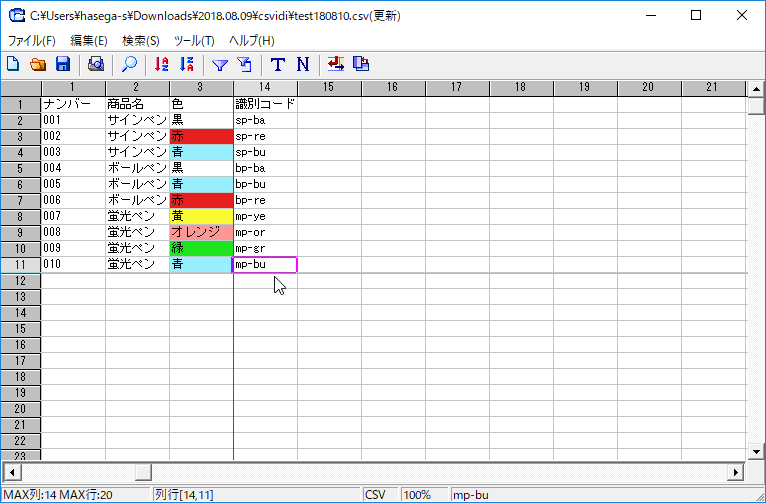Select row 20 header
The image size is (766, 503).
pos(21,409)
